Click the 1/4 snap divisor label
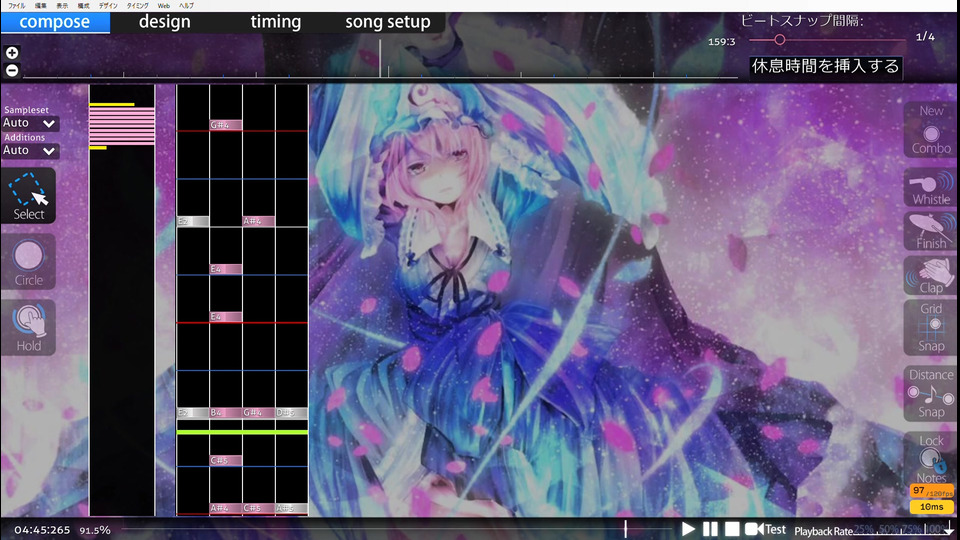Image resolution: width=960 pixels, height=540 pixels. (925, 37)
